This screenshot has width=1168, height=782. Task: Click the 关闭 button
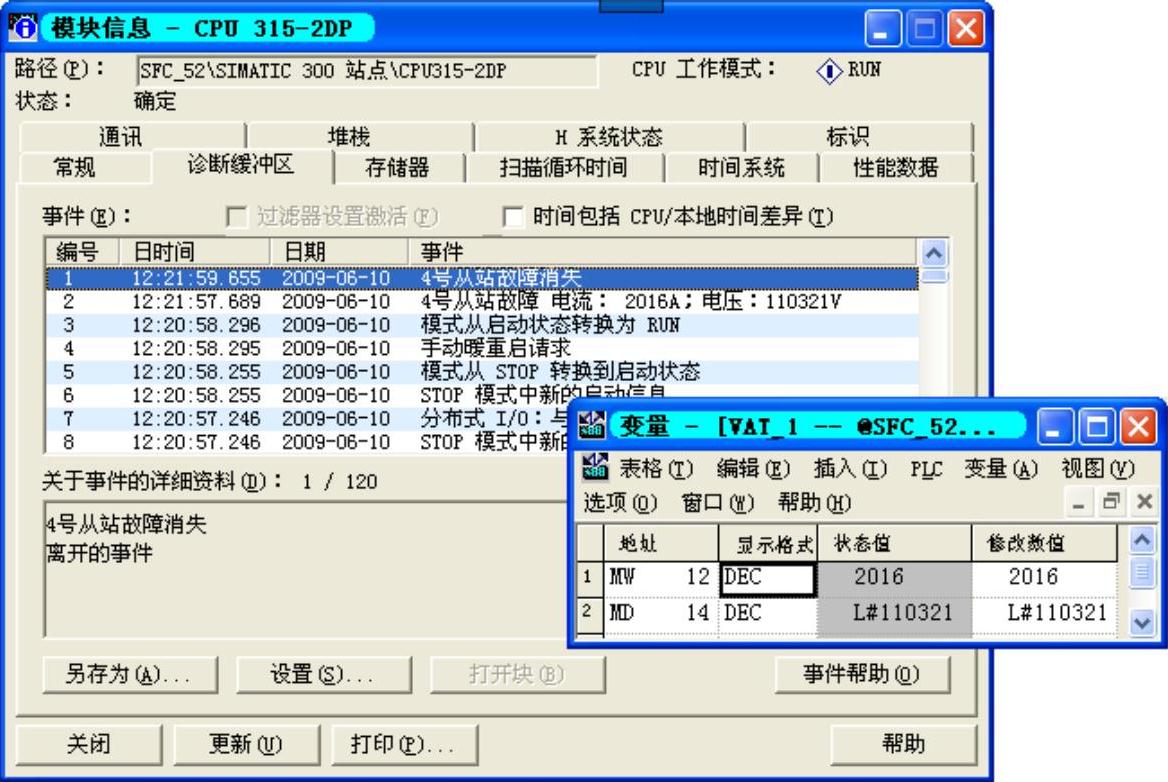tap(89, 745)
